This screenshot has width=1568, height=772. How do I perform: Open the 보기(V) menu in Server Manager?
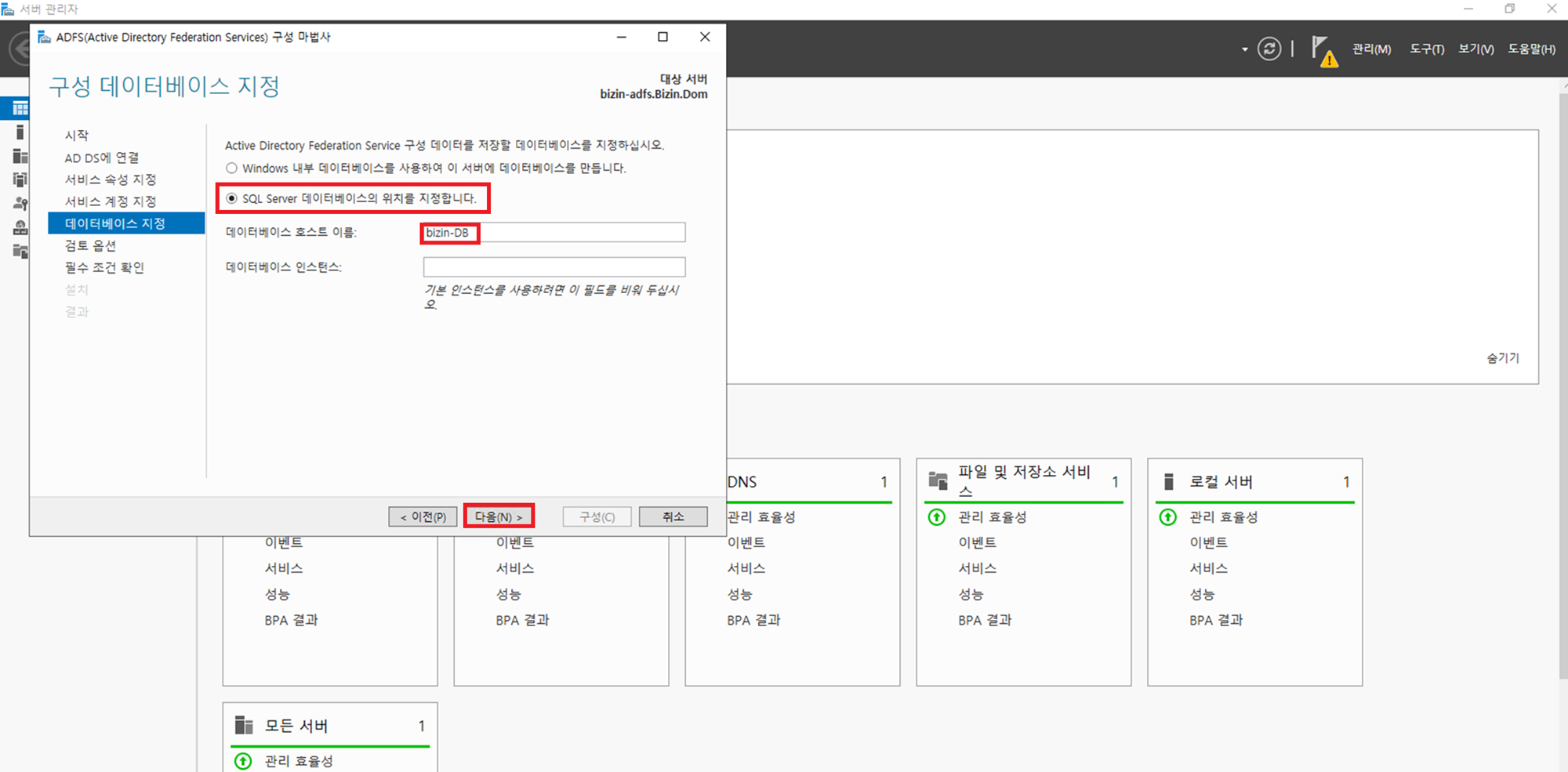[1475, 49]
